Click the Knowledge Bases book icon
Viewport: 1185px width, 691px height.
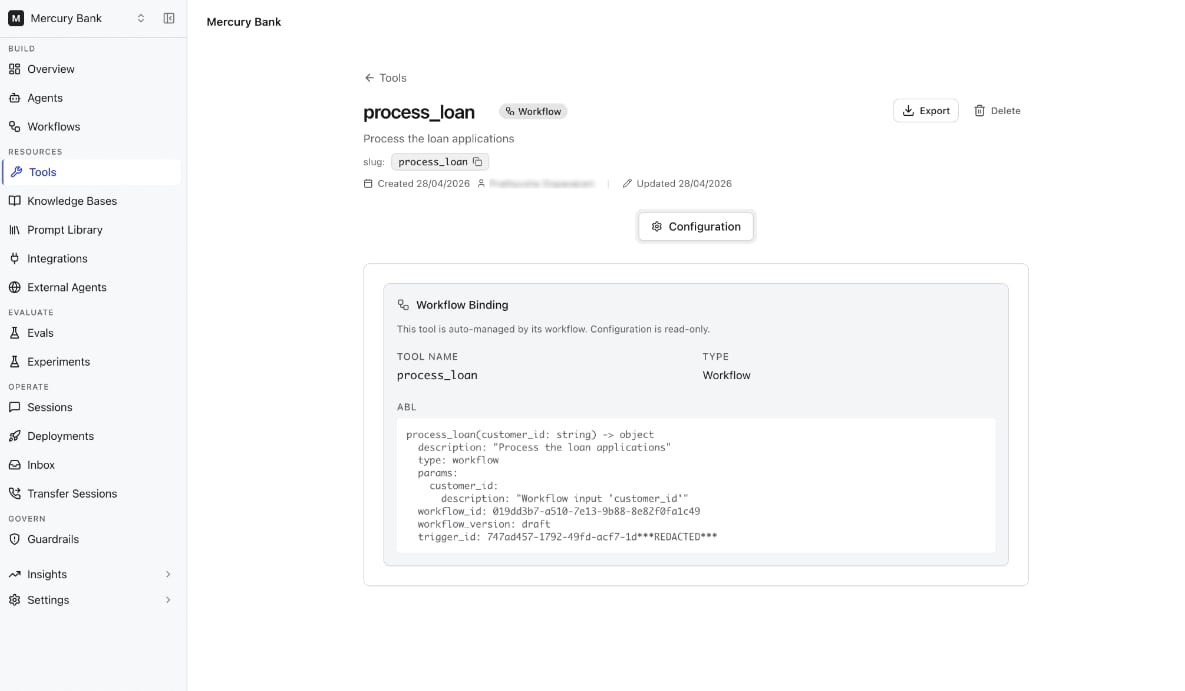[14, 200]
